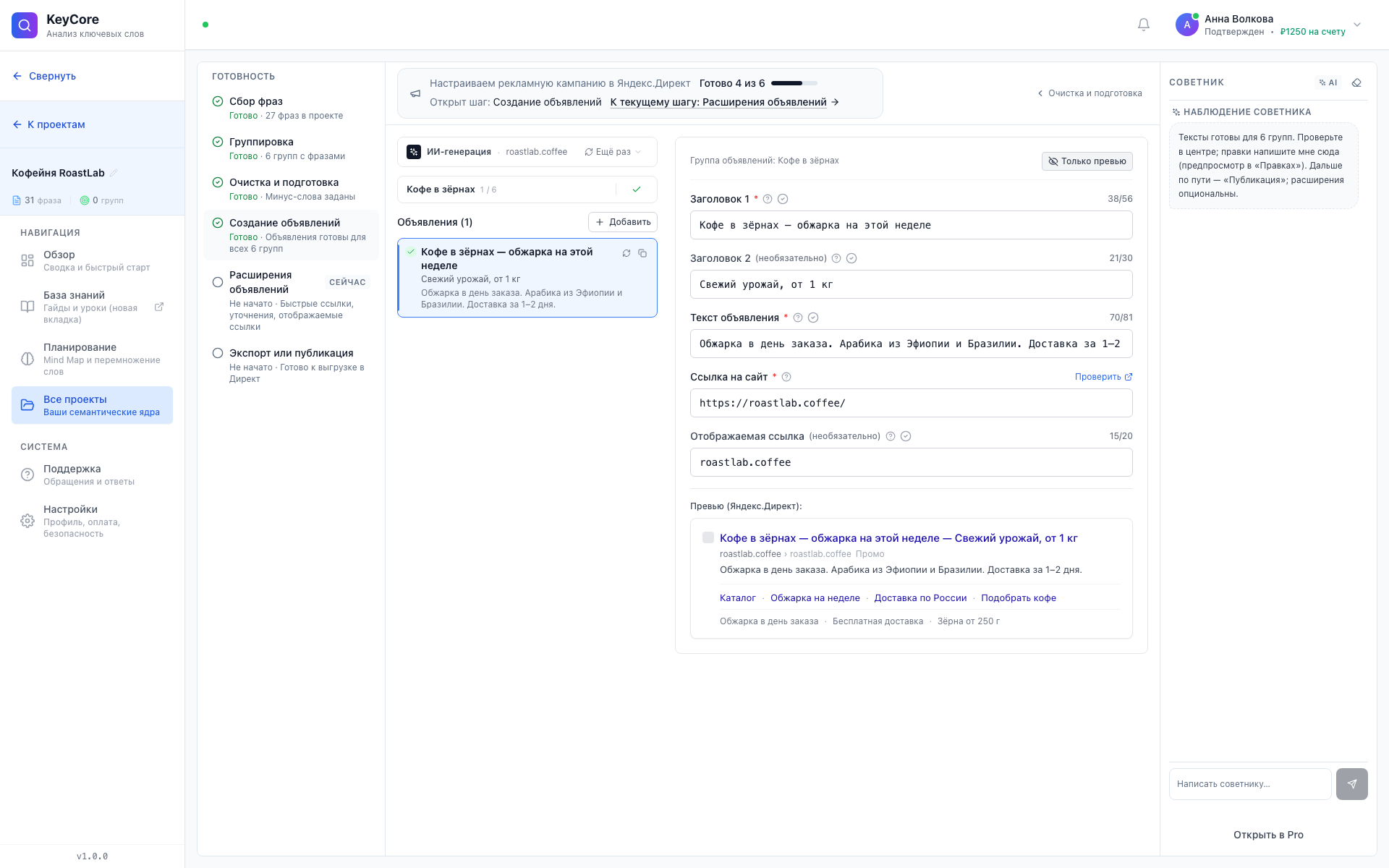Click help icon next to Заголовок 1

click(768, 199)
